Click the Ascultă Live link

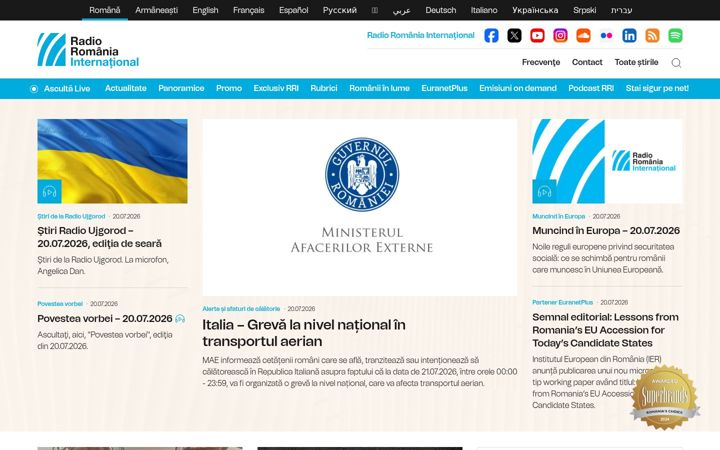[x=67, y=89]
